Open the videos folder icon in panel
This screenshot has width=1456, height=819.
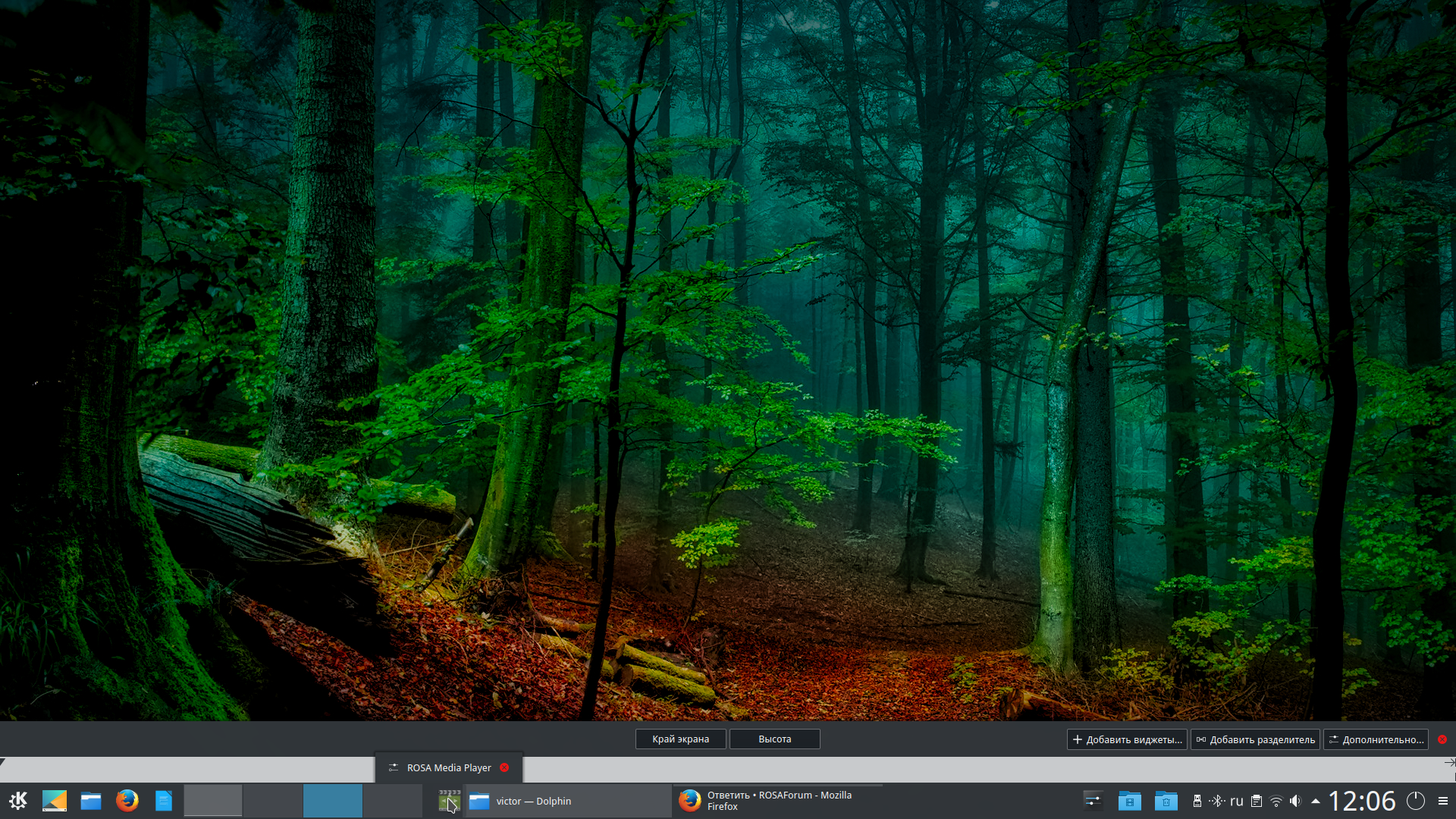tap(1129, 801)
